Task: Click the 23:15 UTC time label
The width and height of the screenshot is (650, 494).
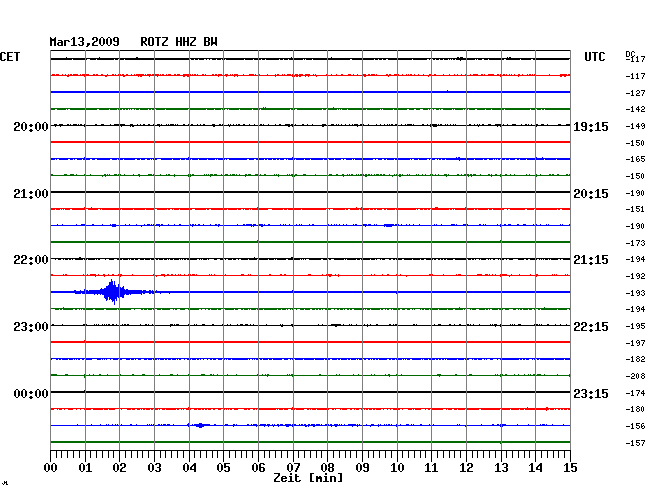Action: tap(591, 393)
